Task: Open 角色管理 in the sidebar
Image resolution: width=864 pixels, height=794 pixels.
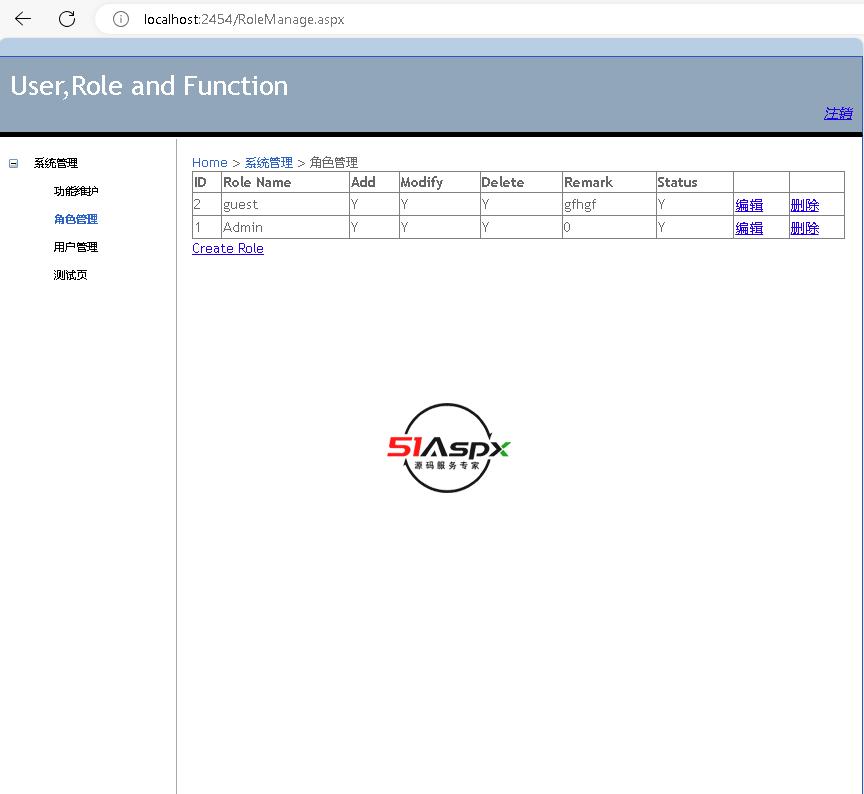Action: [x=76, y=219]
